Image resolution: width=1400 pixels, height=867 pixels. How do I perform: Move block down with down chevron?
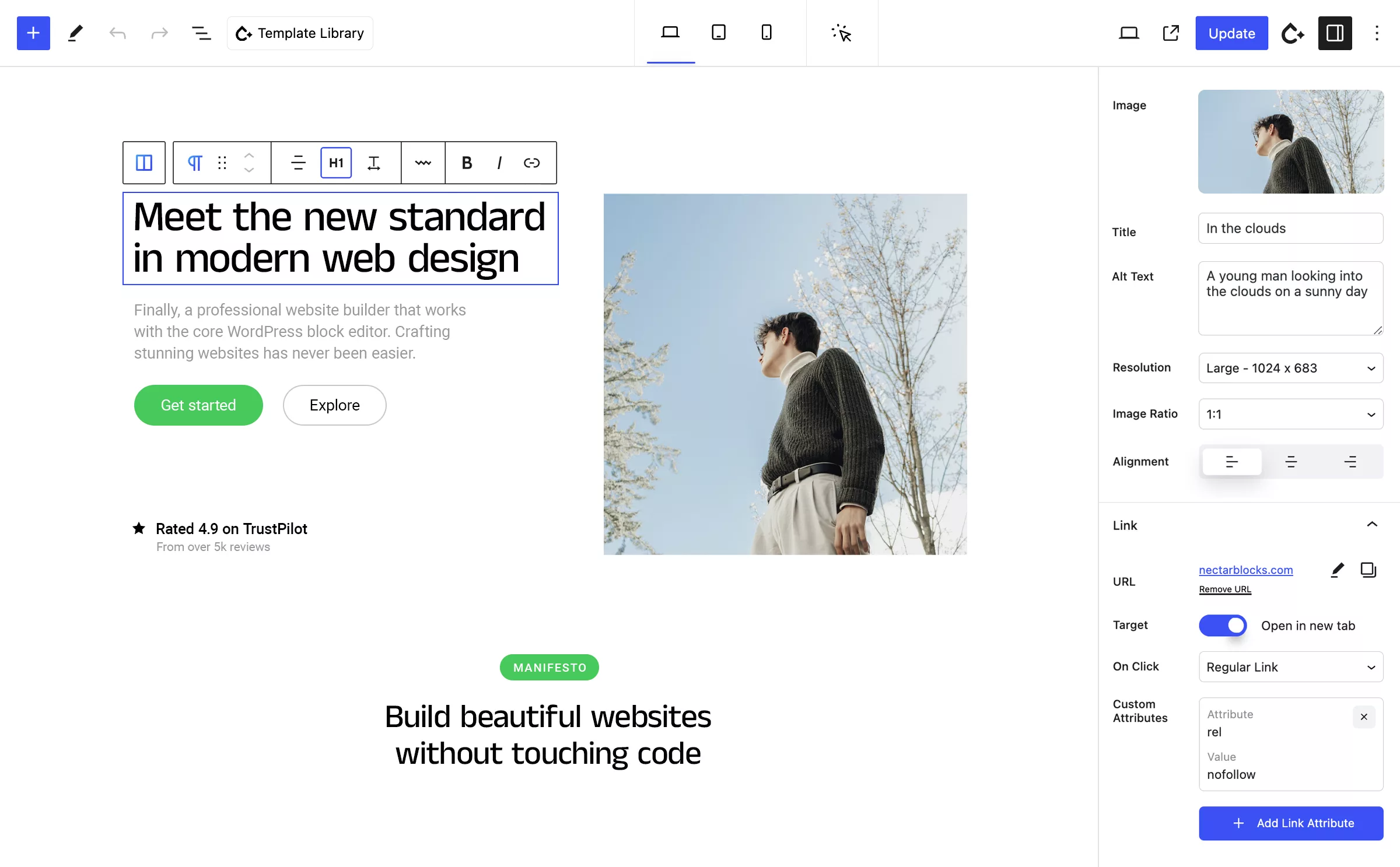coord(249,170)
